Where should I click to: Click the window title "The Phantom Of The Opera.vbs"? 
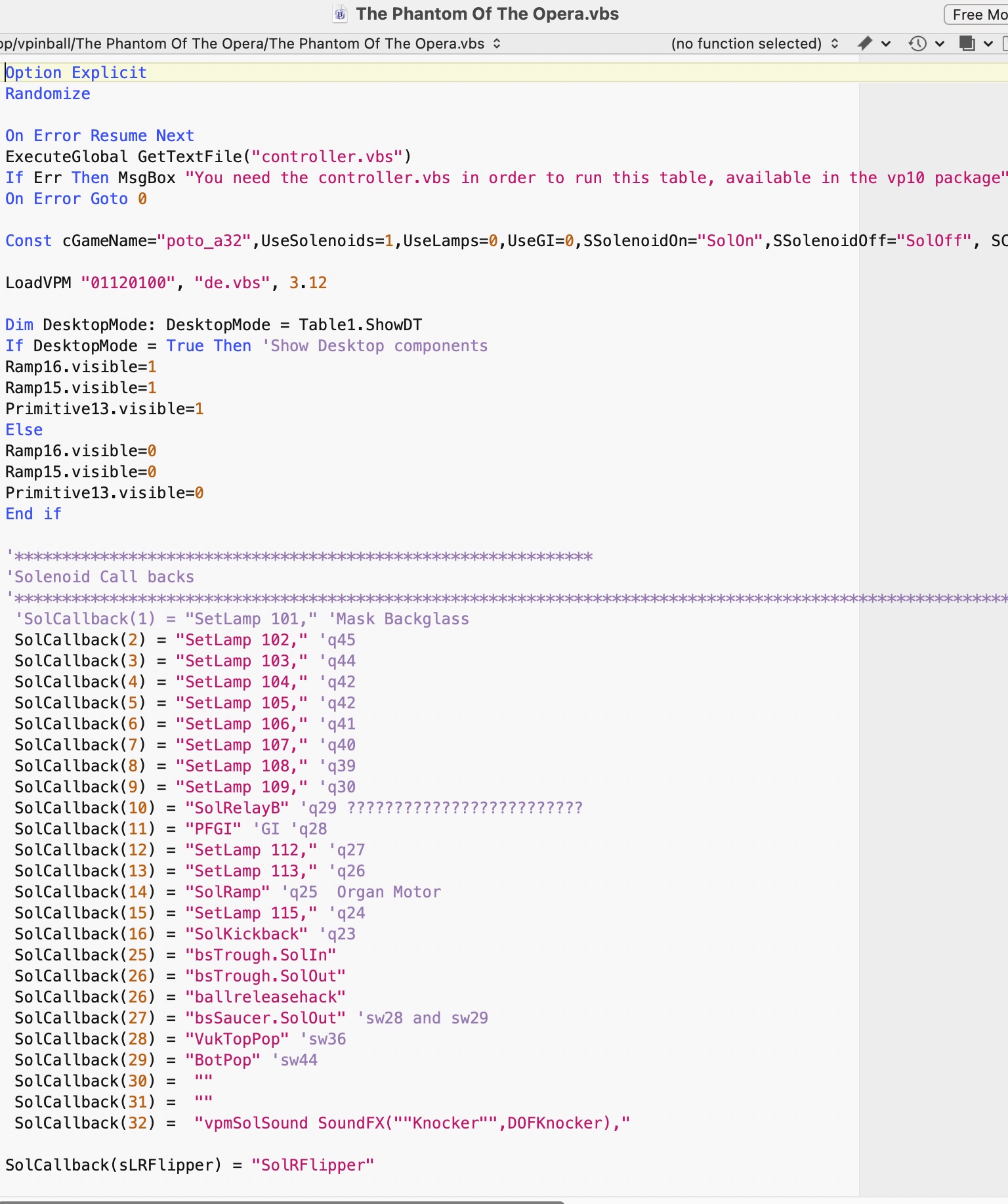[x=487, y=14]
